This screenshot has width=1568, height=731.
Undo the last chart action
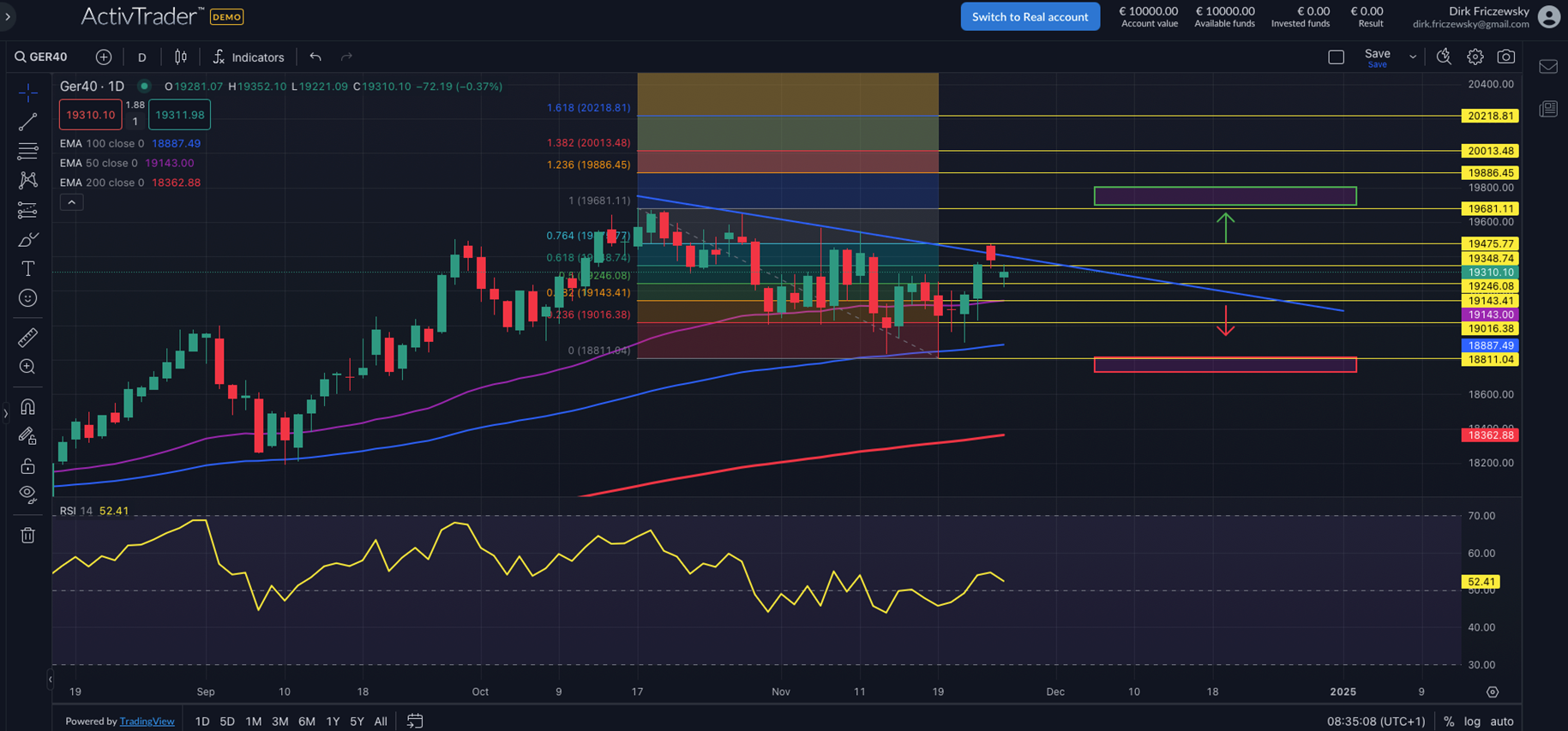point(315,57)
